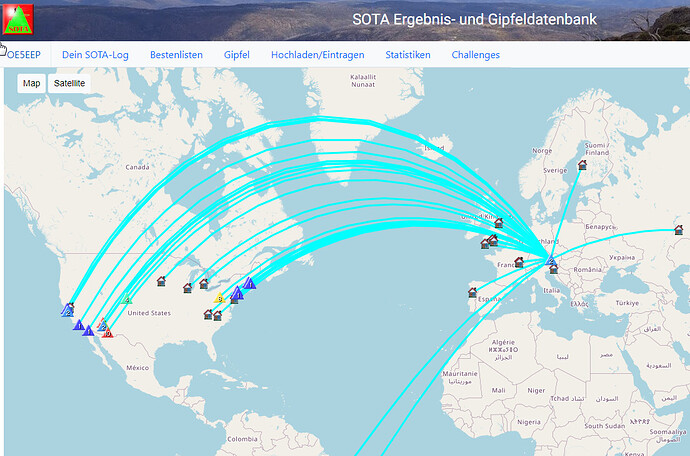This screenshot has width=690, height=456.
Task: Click the blue summit triangle in Austria
Action: (551, 260)
